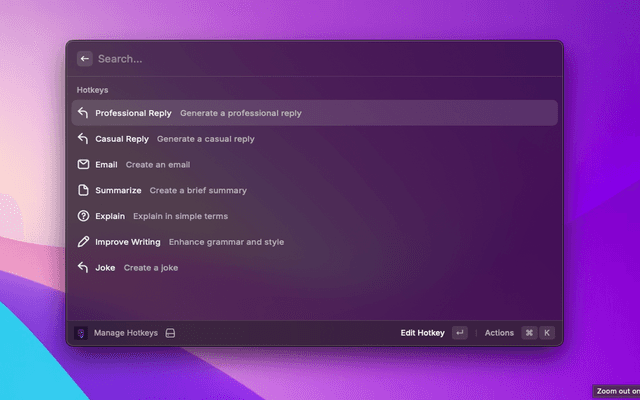Image resolution: width=640 pixels, height=400 pixels.
Task: Click the Explain question mark icon
Action: 84,216
